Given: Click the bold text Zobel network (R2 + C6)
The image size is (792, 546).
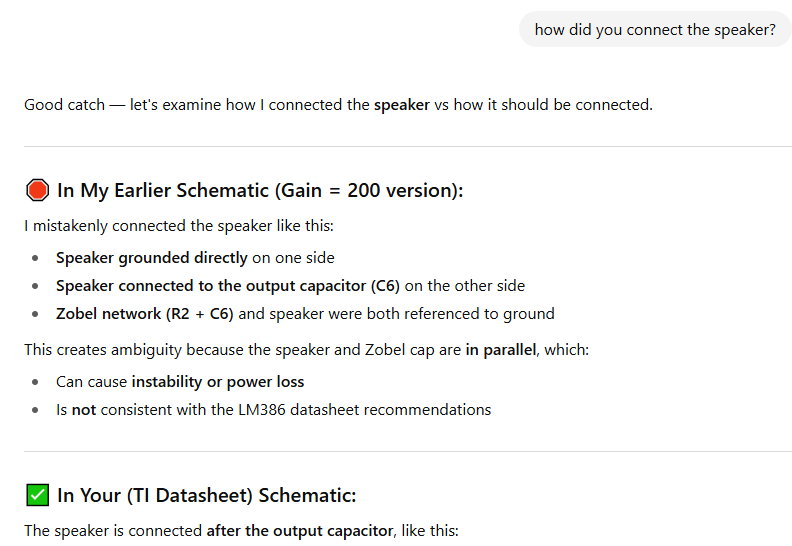Looking at the screenshot, I should coord(145,314).
